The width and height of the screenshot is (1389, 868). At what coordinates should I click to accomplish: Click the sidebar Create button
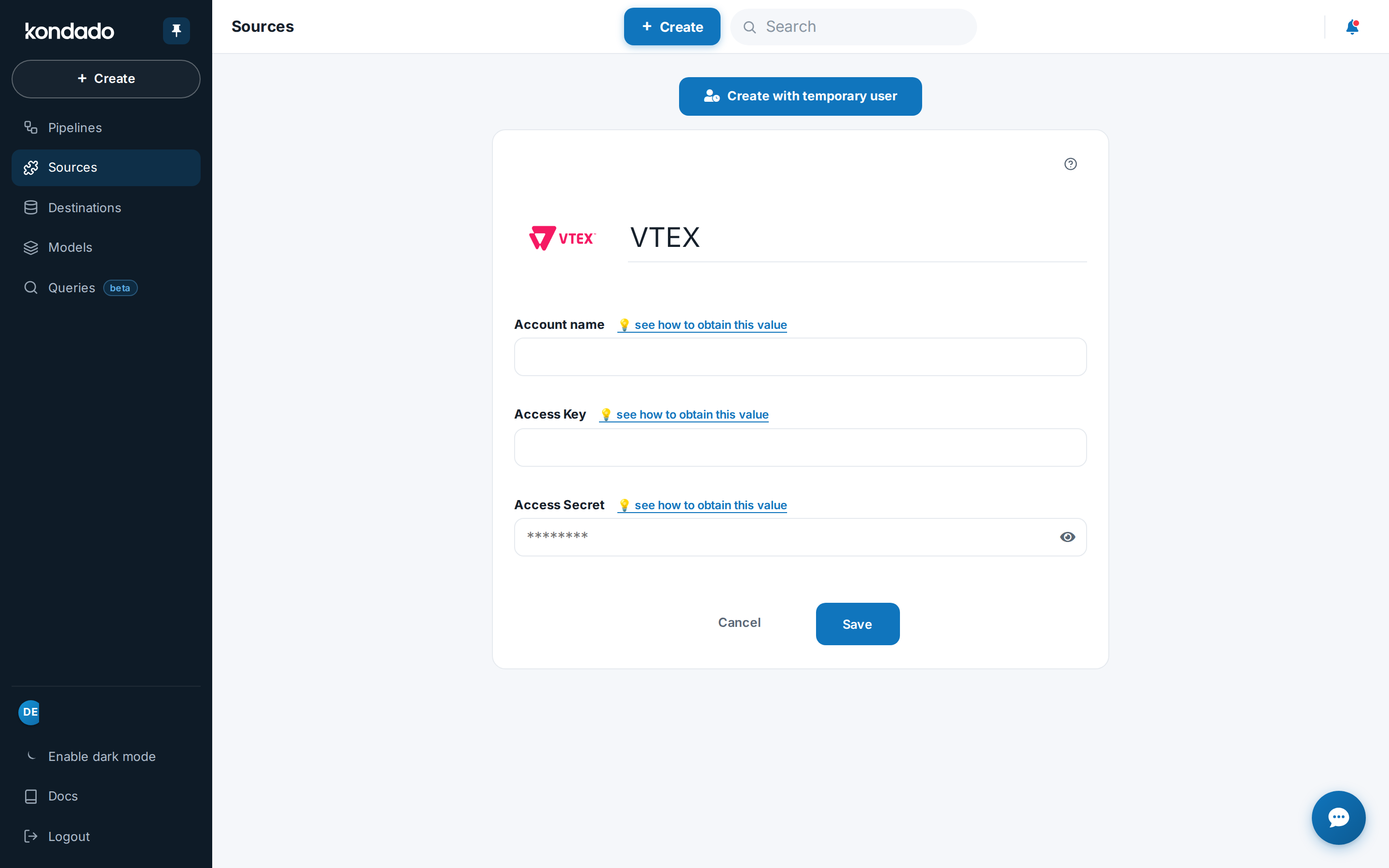106,79
